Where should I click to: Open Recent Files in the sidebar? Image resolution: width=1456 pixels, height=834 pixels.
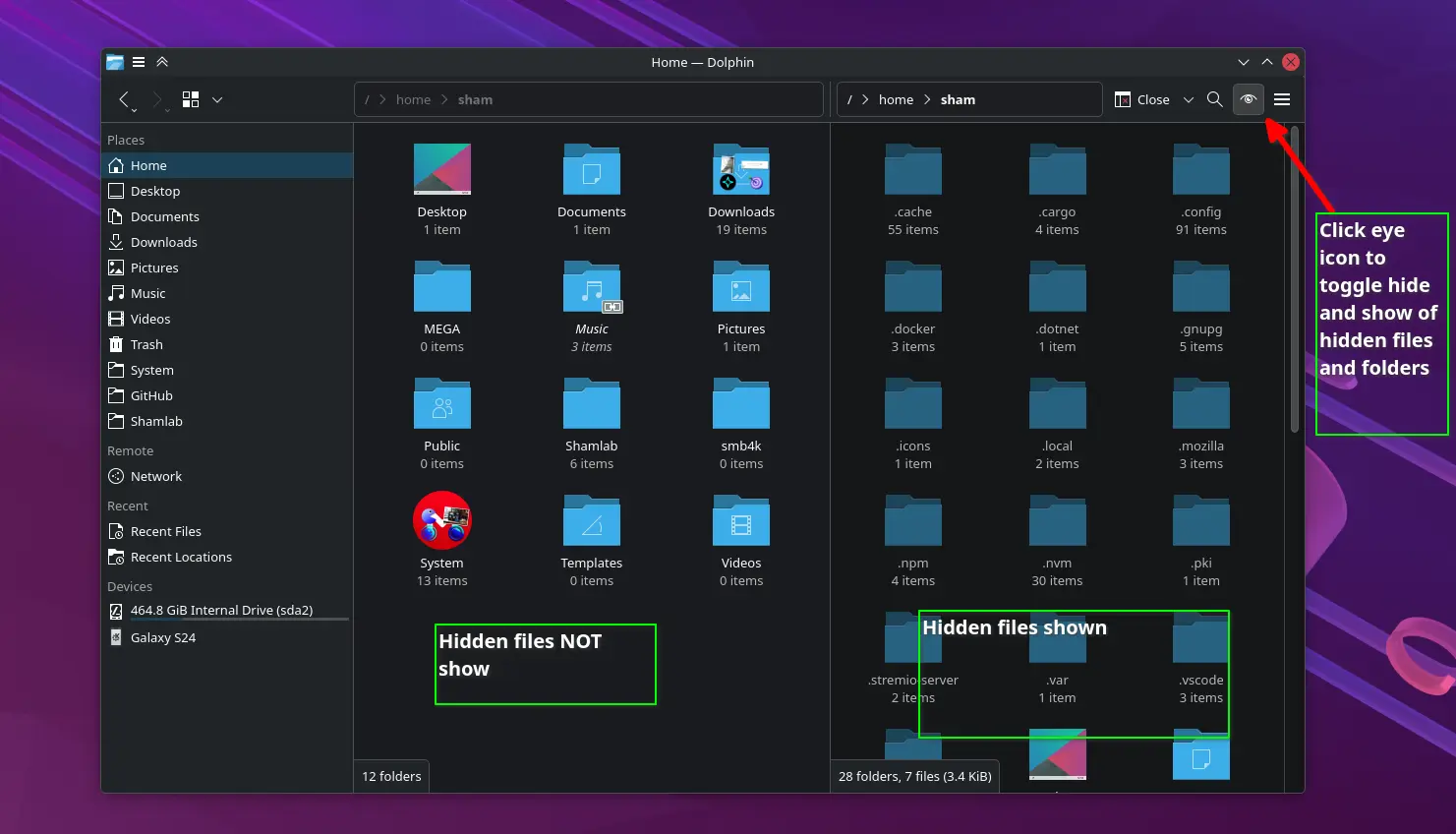166,531
